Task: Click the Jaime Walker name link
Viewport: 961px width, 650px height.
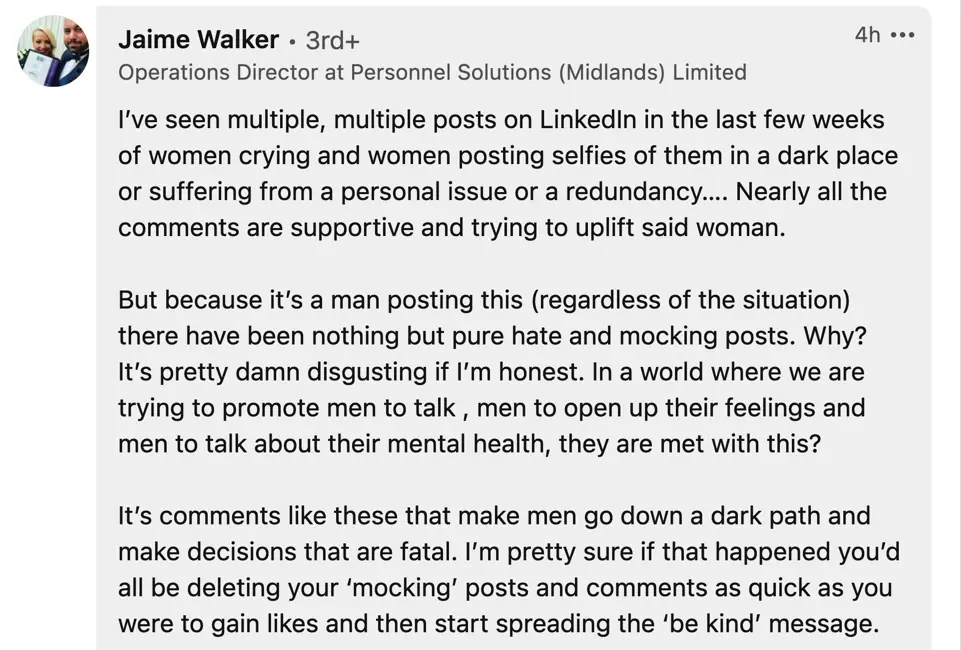Action: pos(198,40)
